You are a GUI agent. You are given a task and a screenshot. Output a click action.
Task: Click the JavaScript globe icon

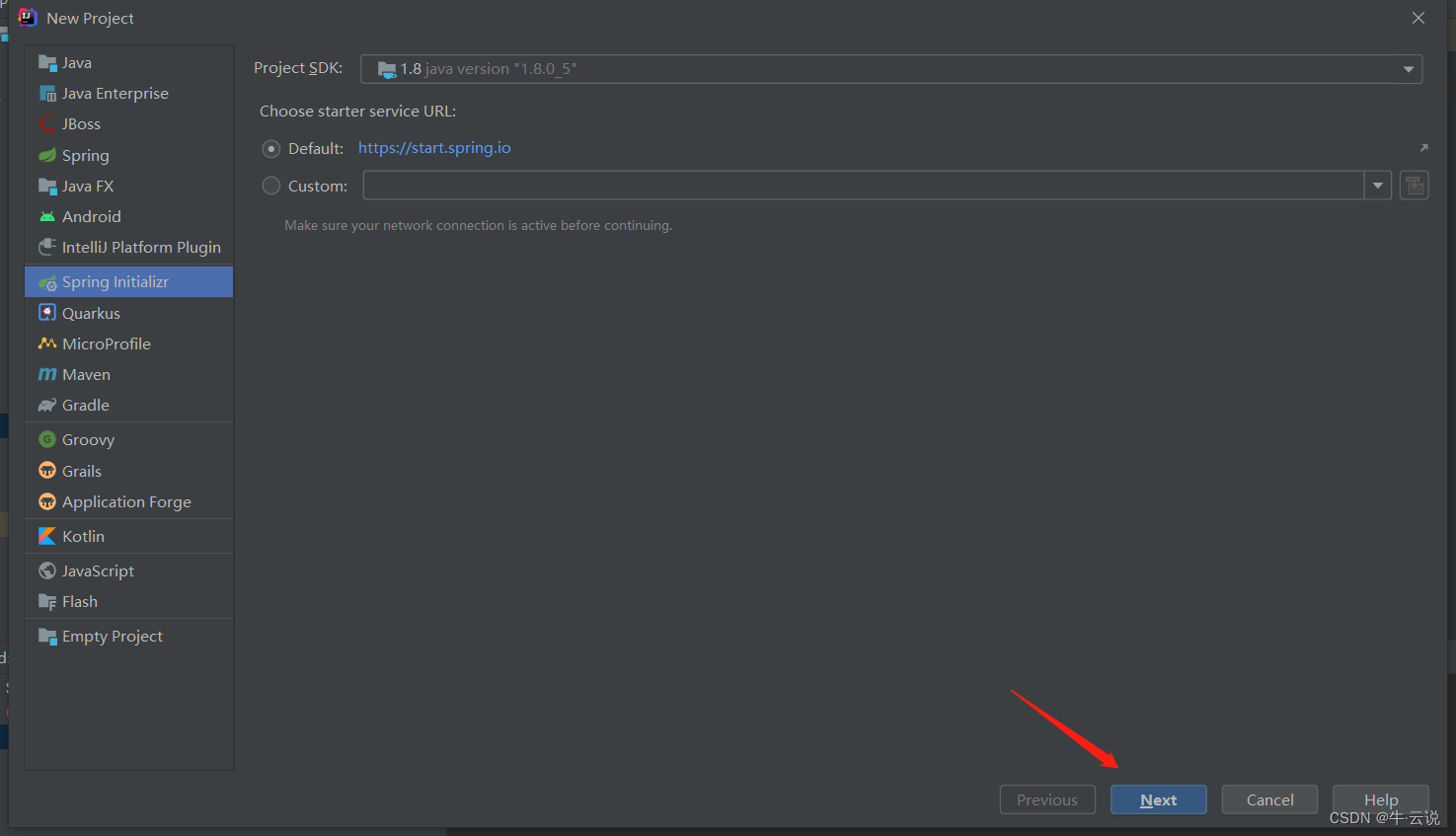coord(47,570)
